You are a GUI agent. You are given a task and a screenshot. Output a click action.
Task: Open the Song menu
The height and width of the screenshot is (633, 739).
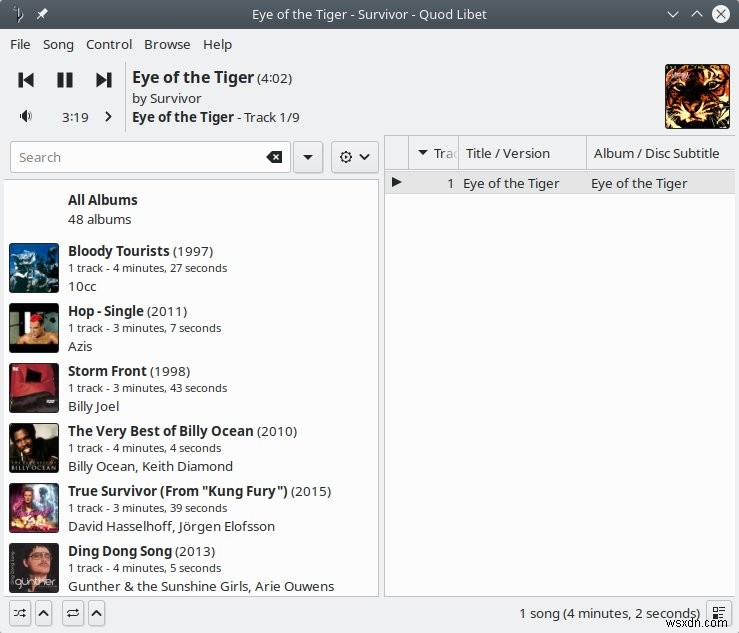coord(58,45)
